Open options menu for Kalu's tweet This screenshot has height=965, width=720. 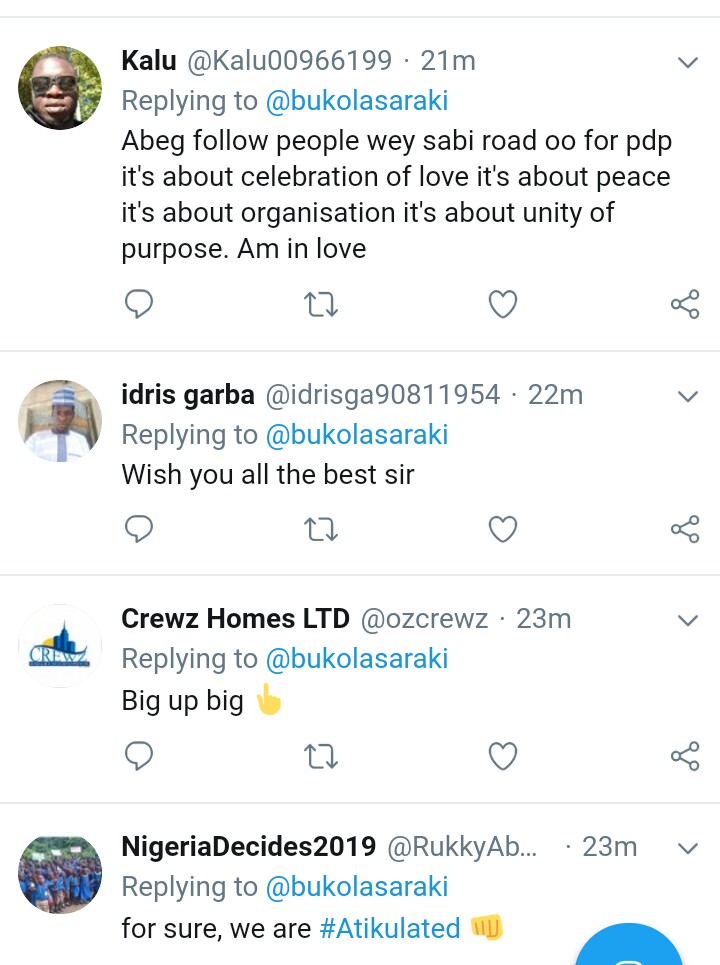(x=687, y=63)
